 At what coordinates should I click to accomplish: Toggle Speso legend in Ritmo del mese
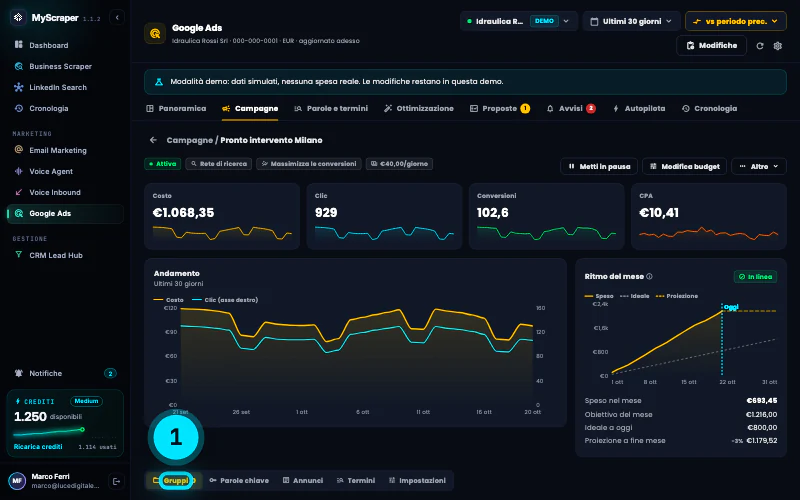pos(599,296)
